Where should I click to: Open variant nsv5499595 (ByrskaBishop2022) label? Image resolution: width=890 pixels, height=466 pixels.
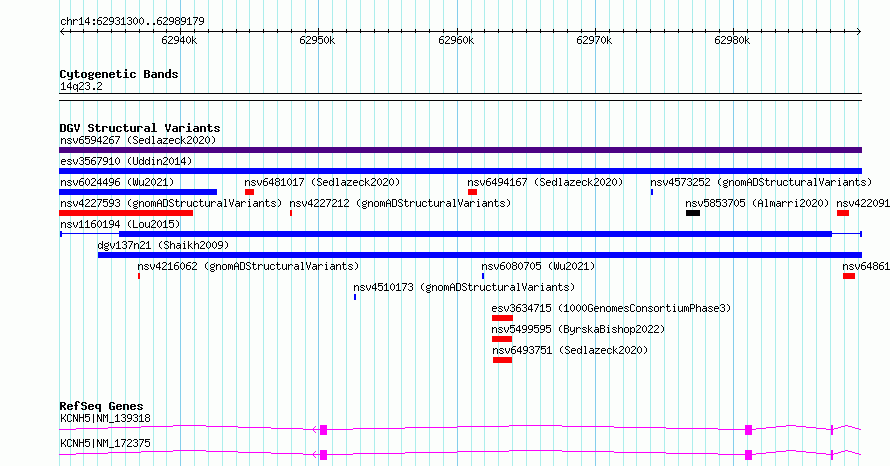[x=578, y=329]
